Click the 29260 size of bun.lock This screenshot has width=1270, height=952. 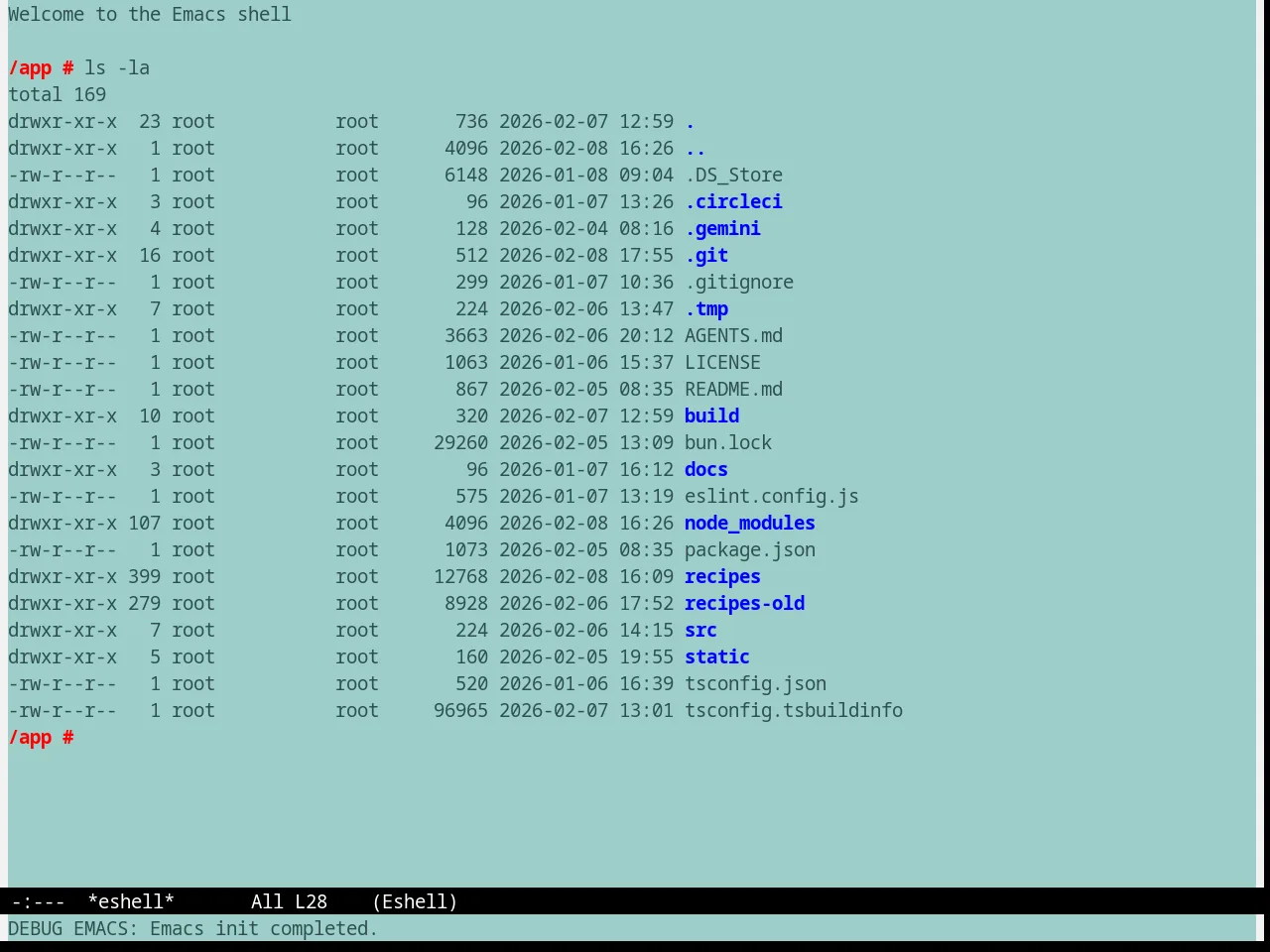click(460, 443)
